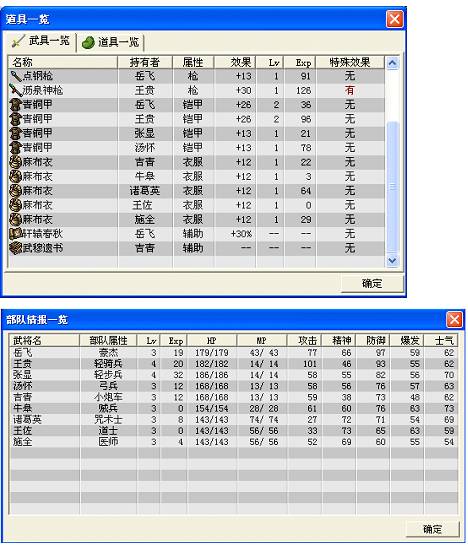This screenshot has height=548, width=468.
Task: Click the 轩辕春秋 book icon
Action: pos(16,234)
